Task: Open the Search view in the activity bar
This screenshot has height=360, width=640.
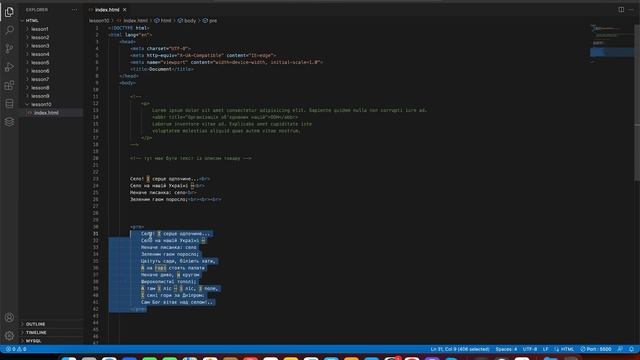Action: [9, 30]
